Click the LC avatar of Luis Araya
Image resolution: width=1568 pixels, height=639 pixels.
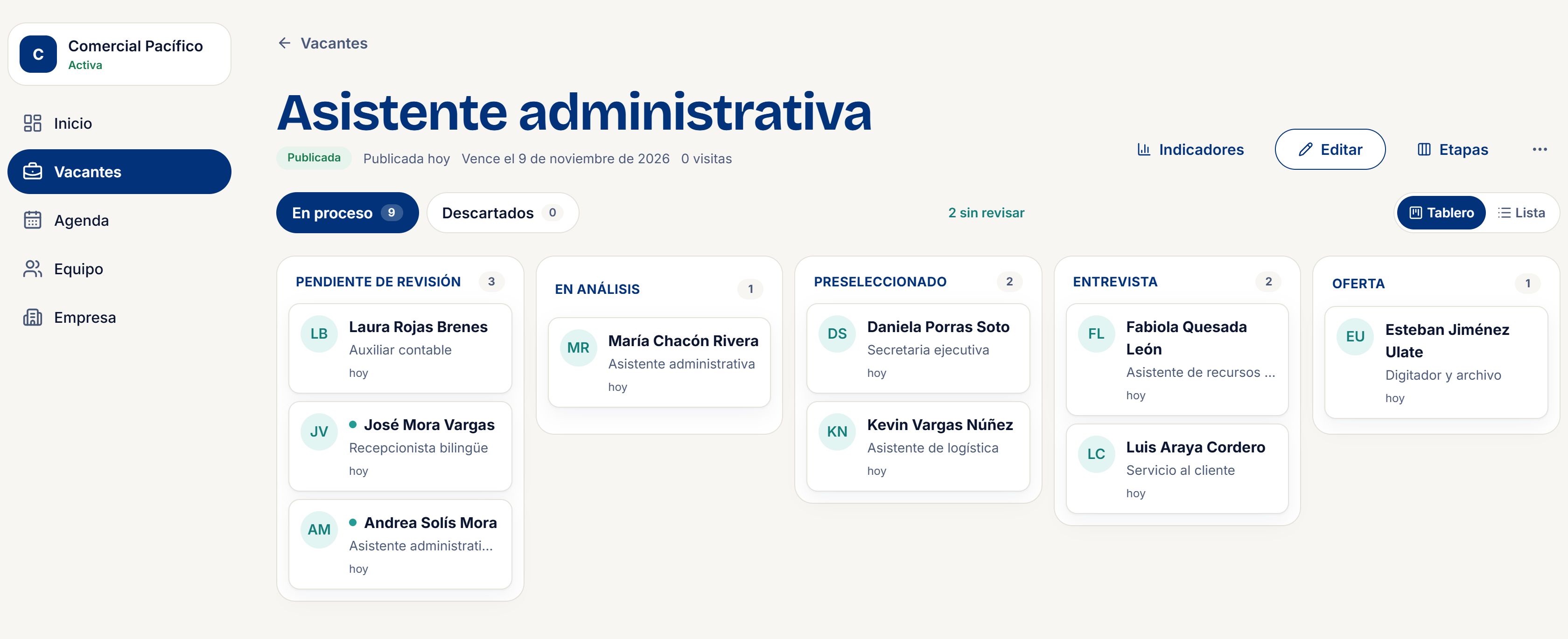[x=1096, y=454]
